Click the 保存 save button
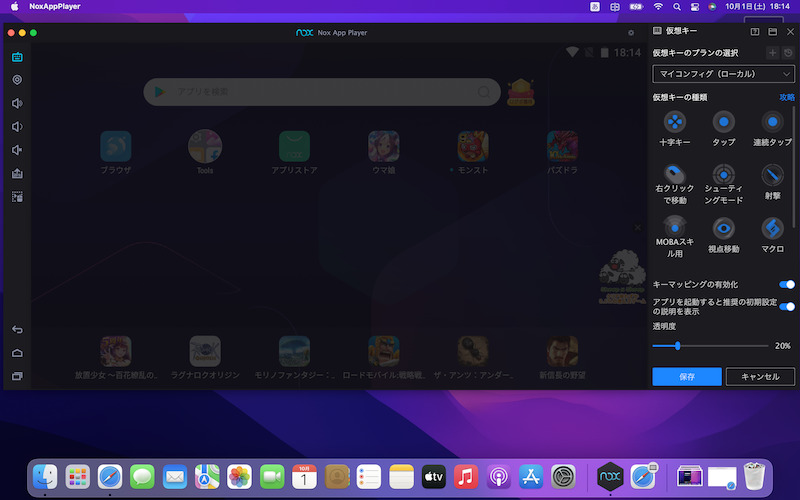 (686, 377)
